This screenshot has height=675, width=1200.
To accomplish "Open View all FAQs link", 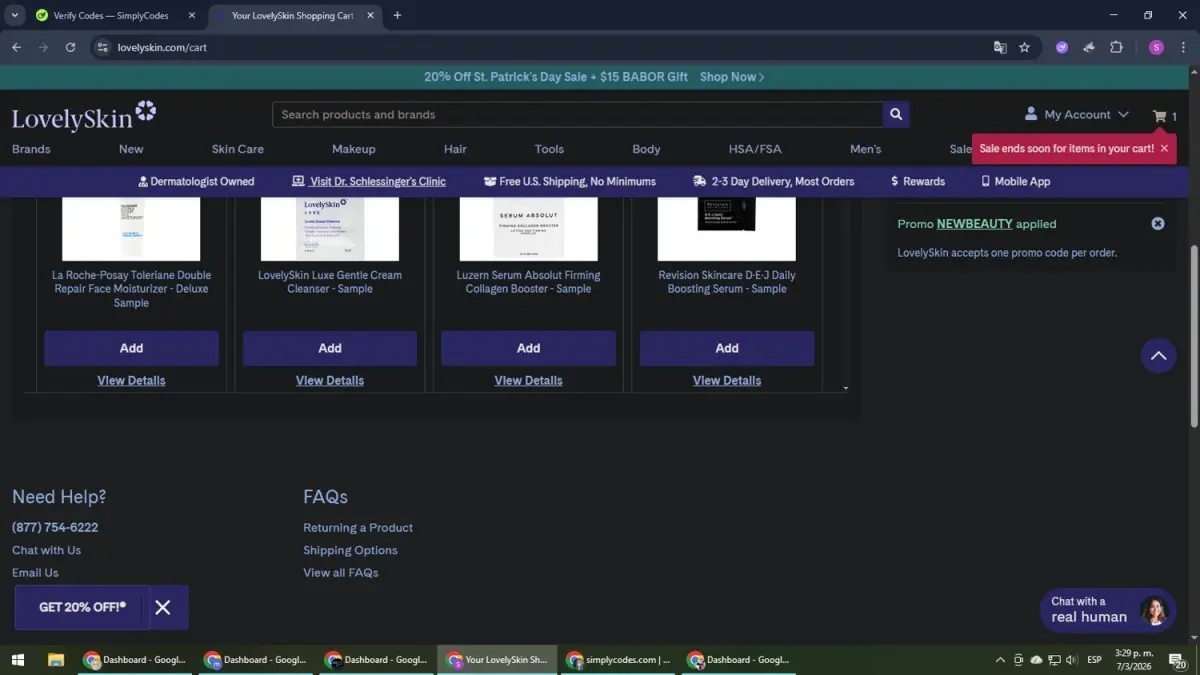I will coord(341,573).
